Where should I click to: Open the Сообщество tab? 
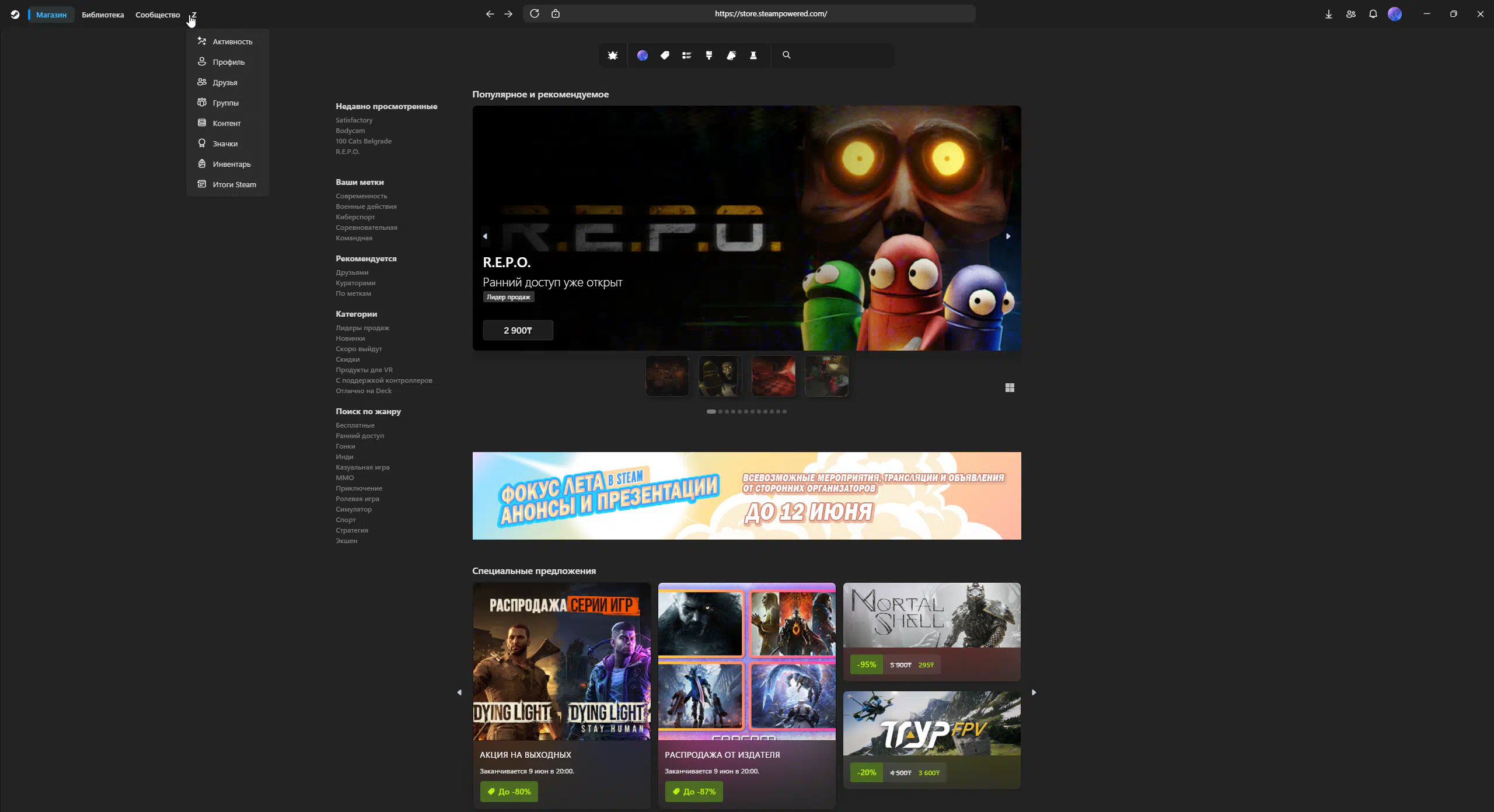[158, 15]
